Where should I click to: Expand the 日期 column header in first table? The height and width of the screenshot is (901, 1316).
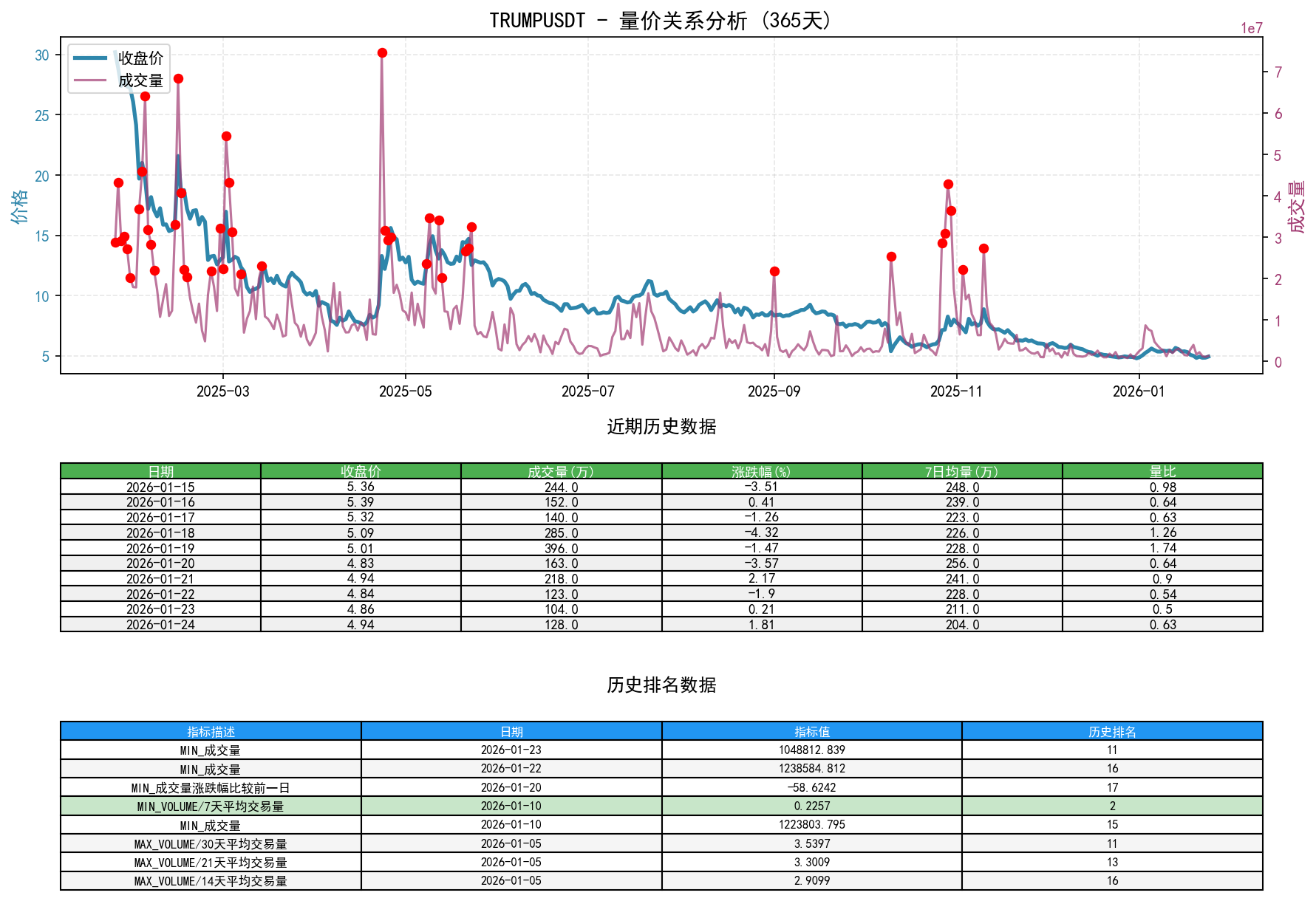[160, 470]
